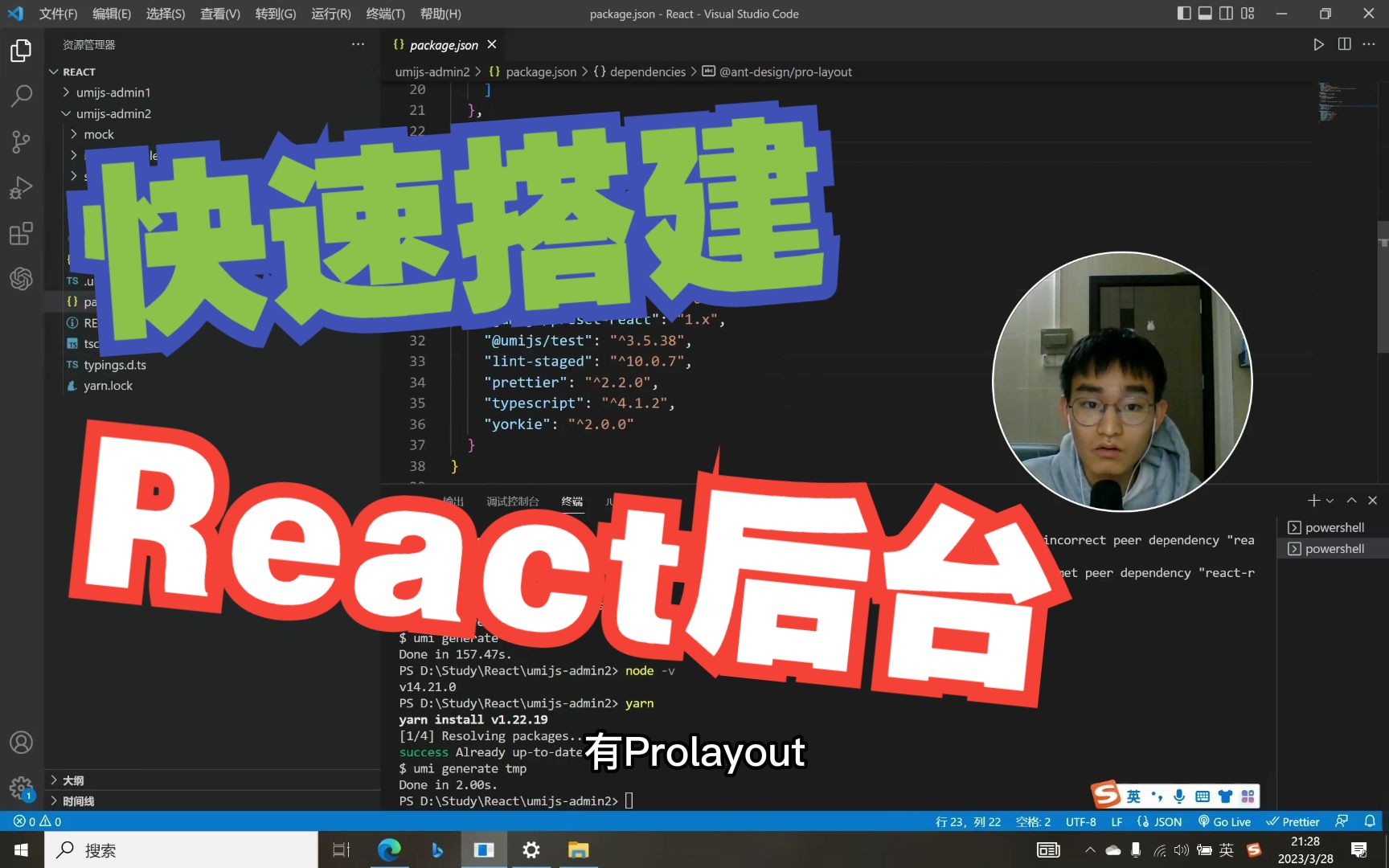Open the 帮助(H) menu
The height and width of the screenshot is (868, 1389).
(440, 14)
